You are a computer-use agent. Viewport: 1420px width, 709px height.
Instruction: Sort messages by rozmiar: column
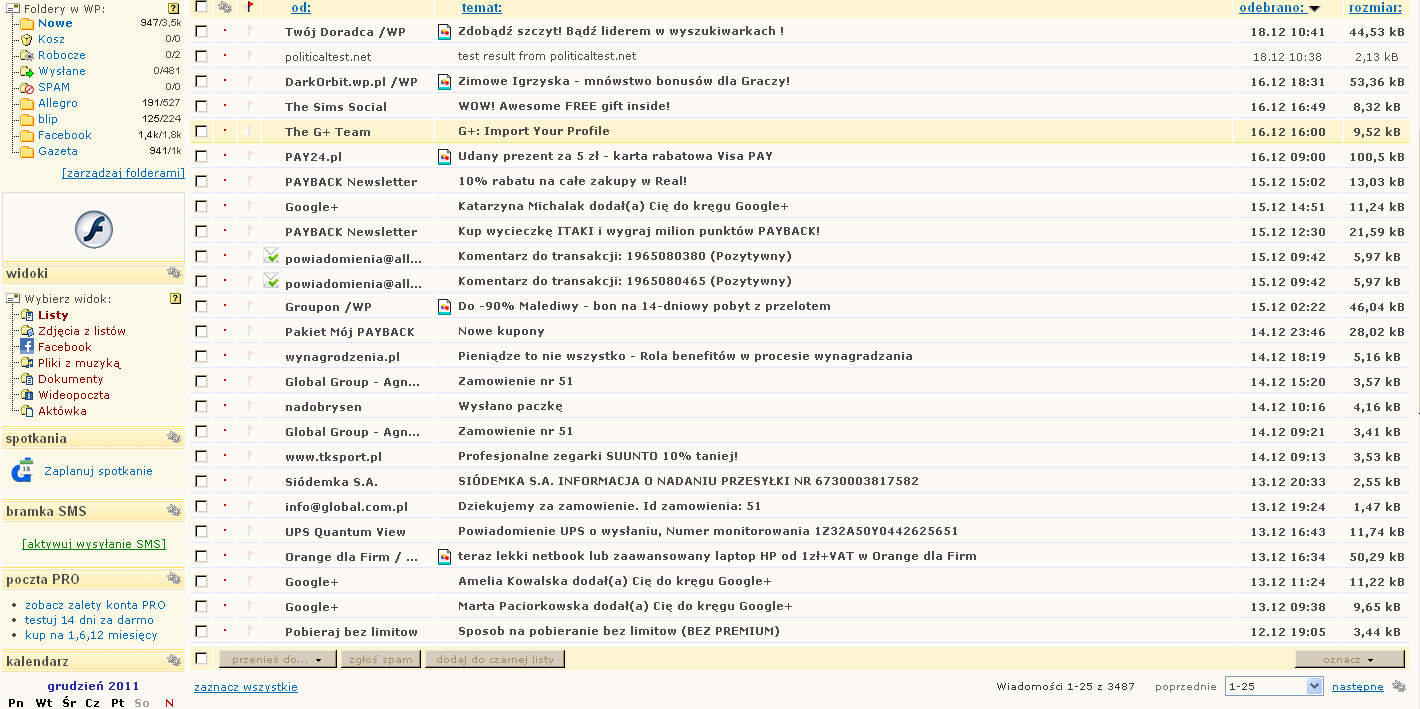(x=1376, y=7)
